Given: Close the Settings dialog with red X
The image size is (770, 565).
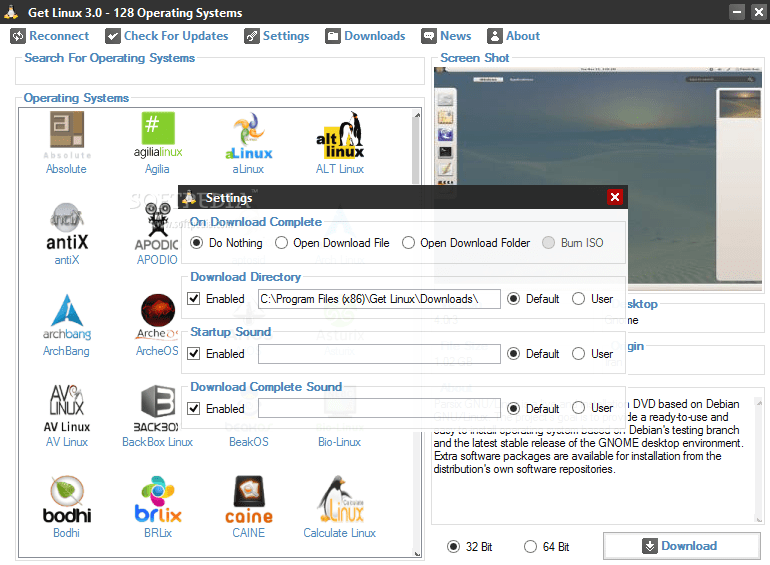Looking at the screenshot, I should tap(614, 197).
